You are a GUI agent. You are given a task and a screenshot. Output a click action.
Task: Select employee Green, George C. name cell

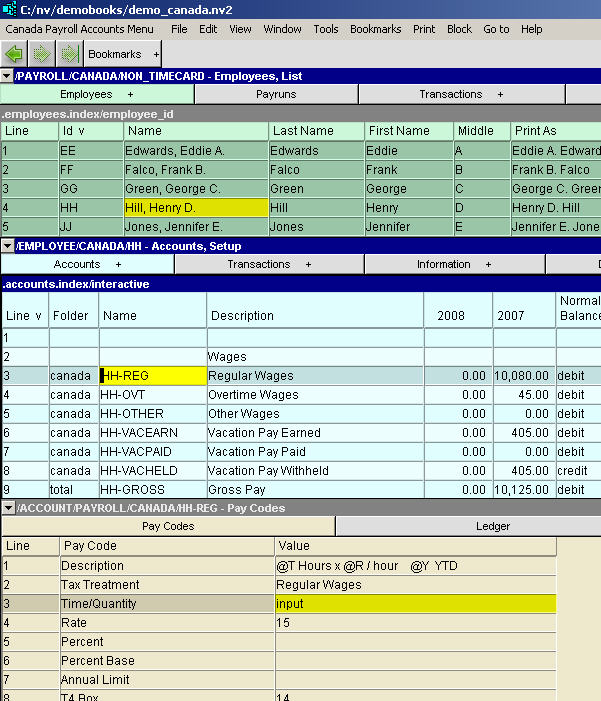pos(194,188)
